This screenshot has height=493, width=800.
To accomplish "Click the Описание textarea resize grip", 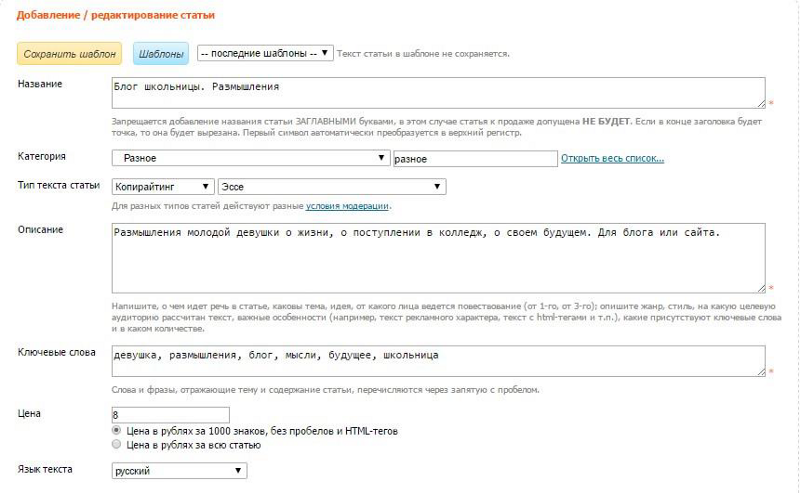I will point(761,287).
